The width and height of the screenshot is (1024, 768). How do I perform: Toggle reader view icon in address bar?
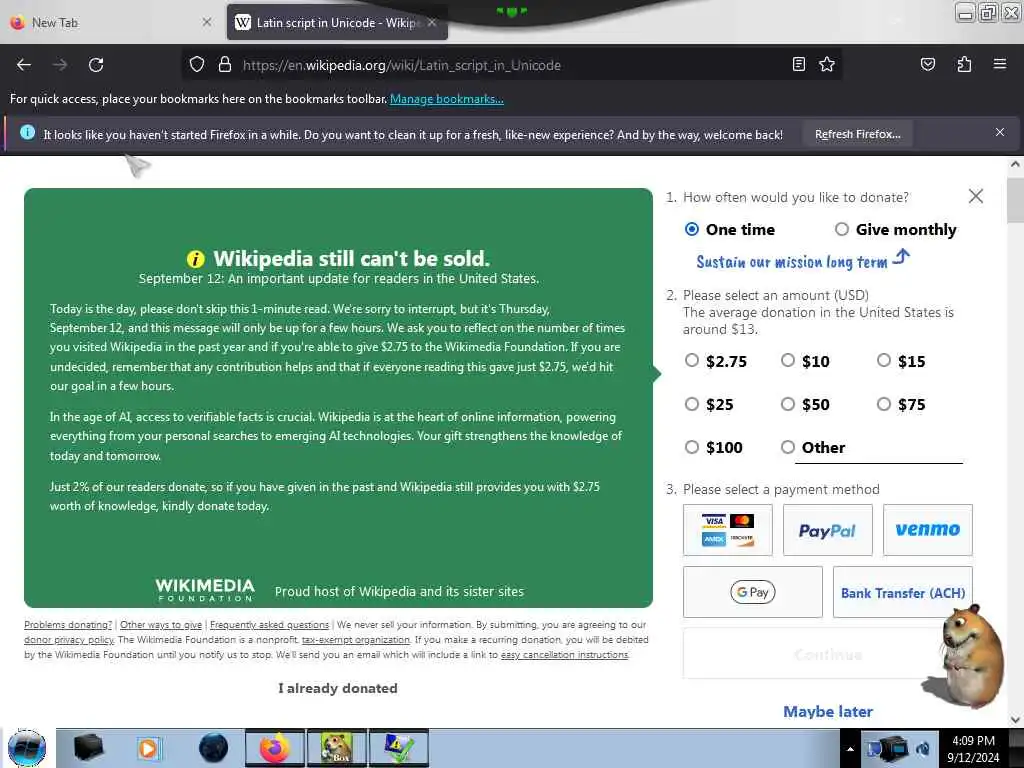coord(798,64)
